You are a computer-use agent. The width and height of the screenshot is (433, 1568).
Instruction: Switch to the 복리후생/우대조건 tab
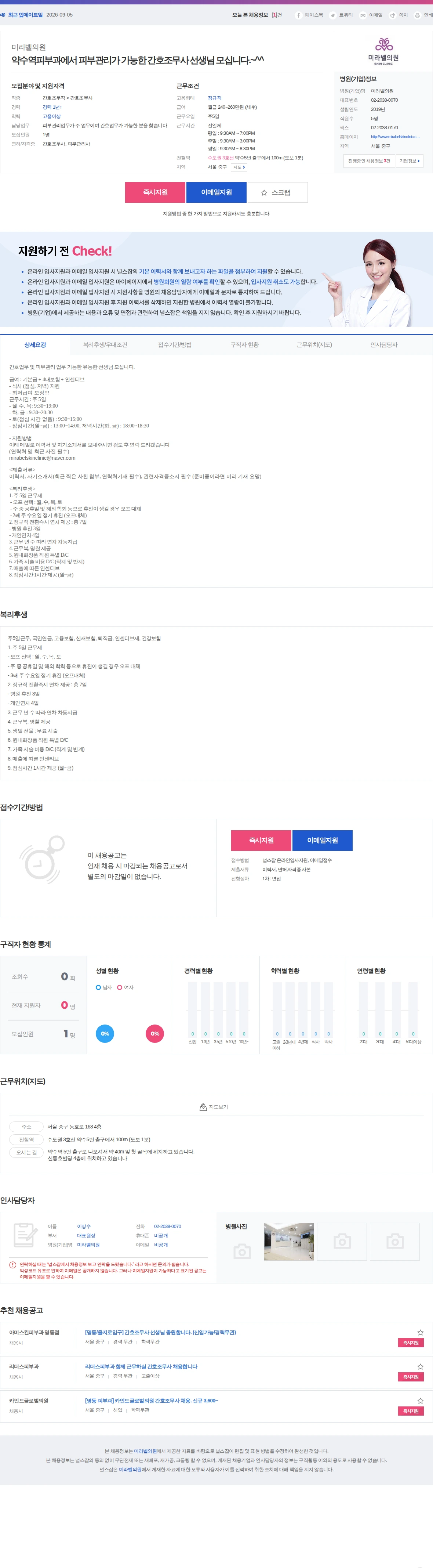pos(105,345)
